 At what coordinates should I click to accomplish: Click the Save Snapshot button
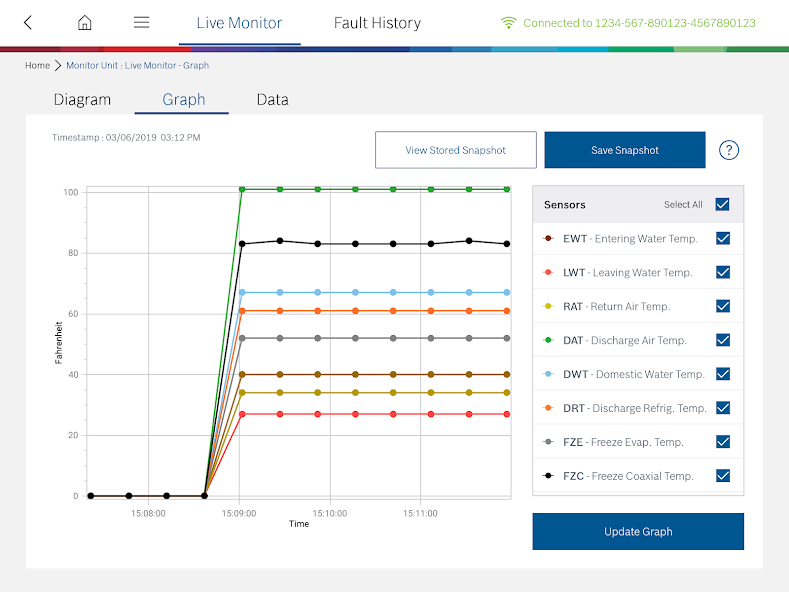625,150
